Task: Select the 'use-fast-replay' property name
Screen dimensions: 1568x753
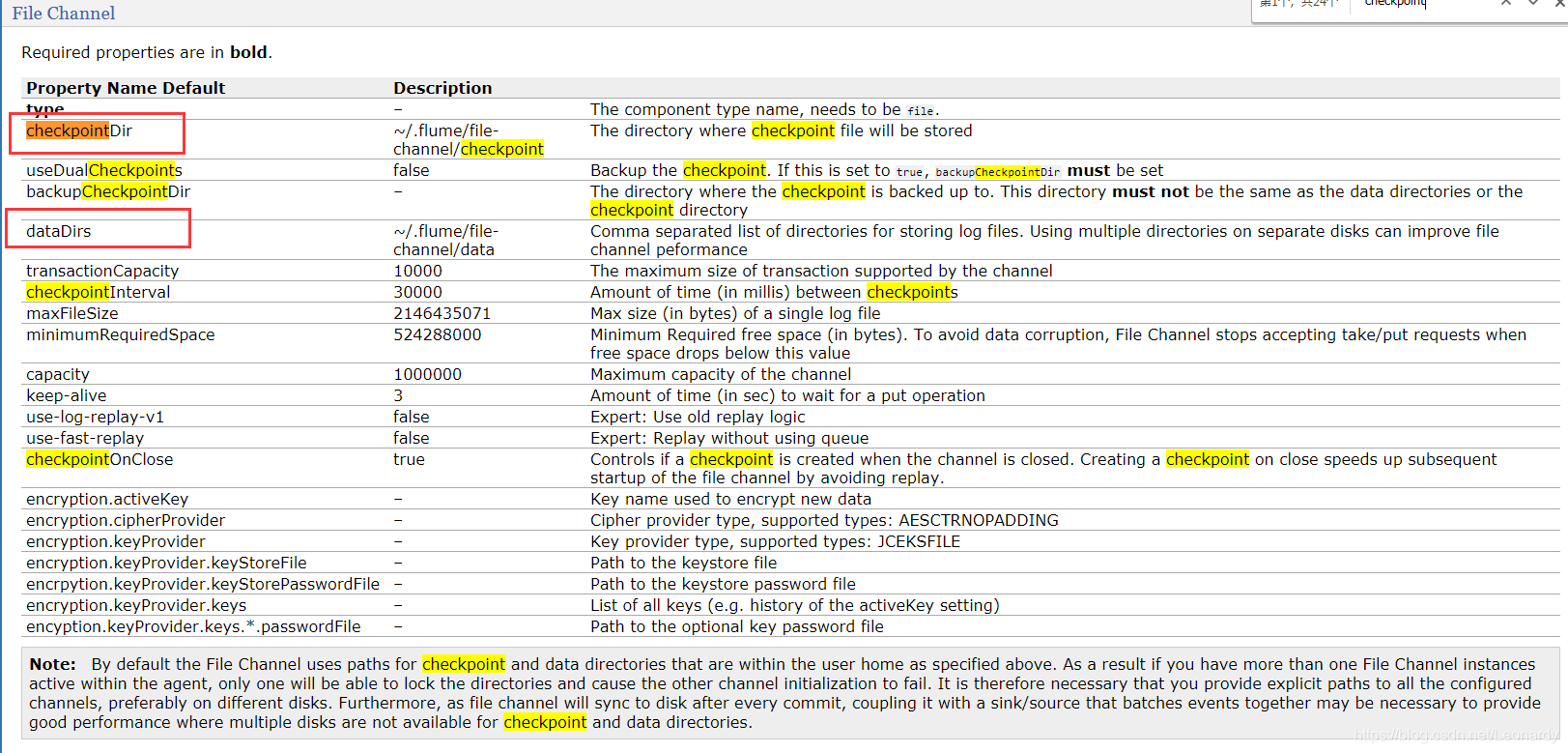Action: click(85, 438)
